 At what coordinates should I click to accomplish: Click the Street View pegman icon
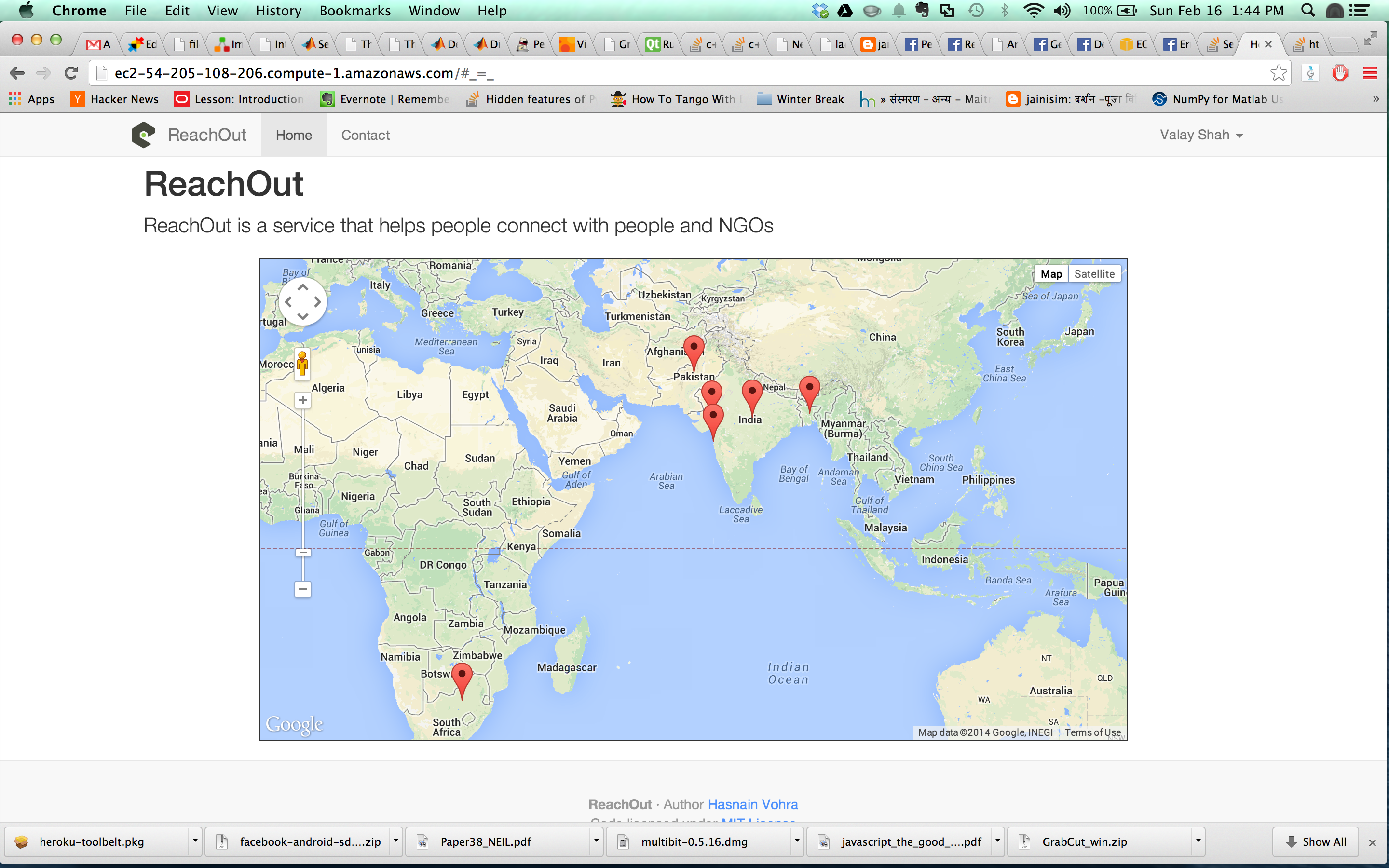pos(302,364)
